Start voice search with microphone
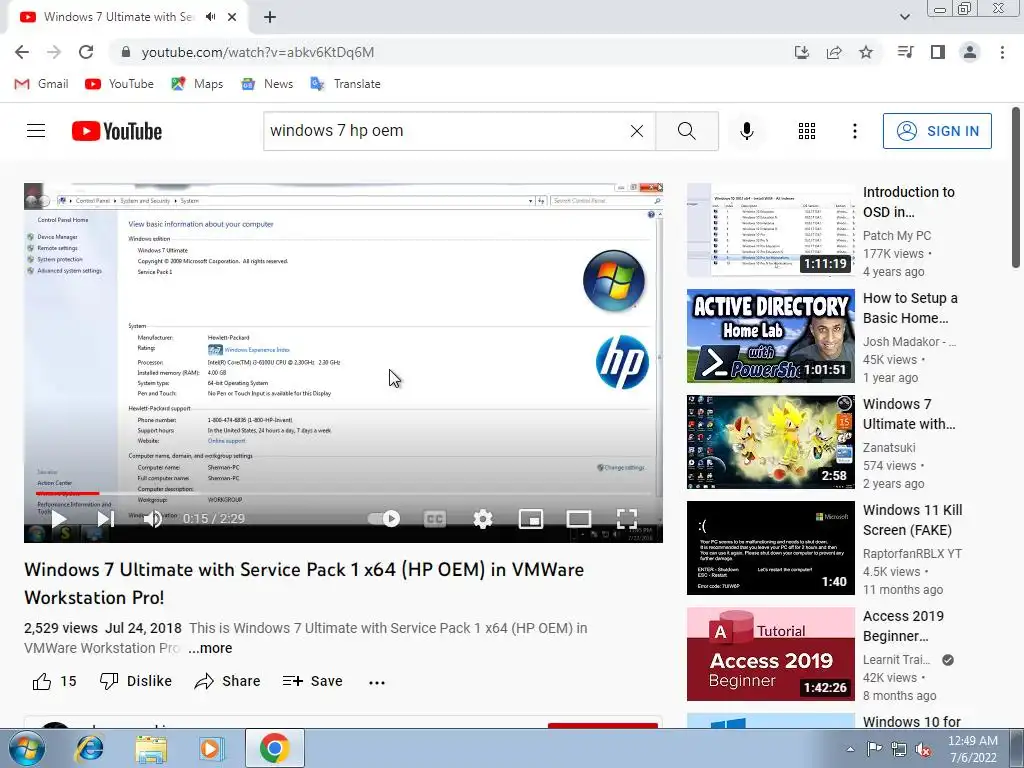1024x768 pixels. point(746,131)
